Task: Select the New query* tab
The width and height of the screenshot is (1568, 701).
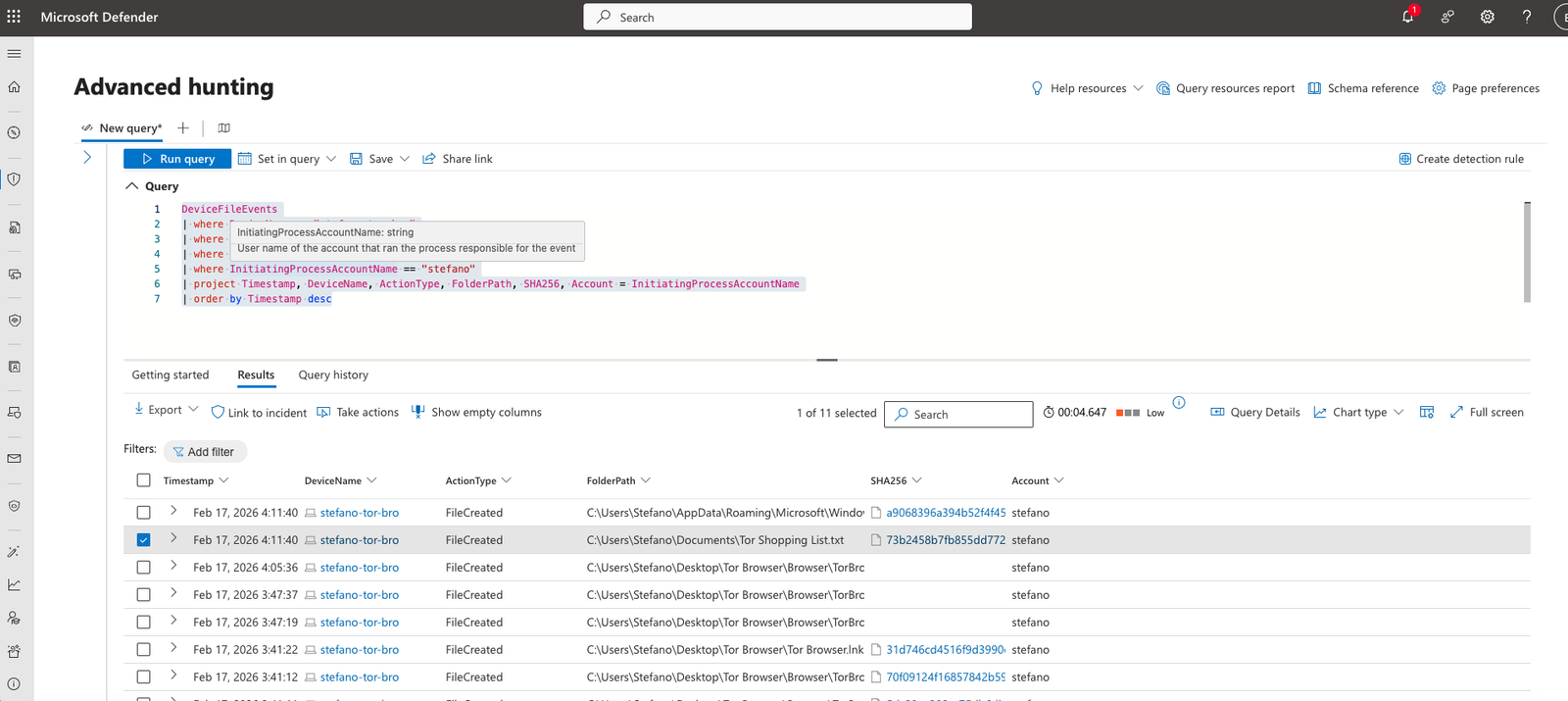Action: point(122,127)
